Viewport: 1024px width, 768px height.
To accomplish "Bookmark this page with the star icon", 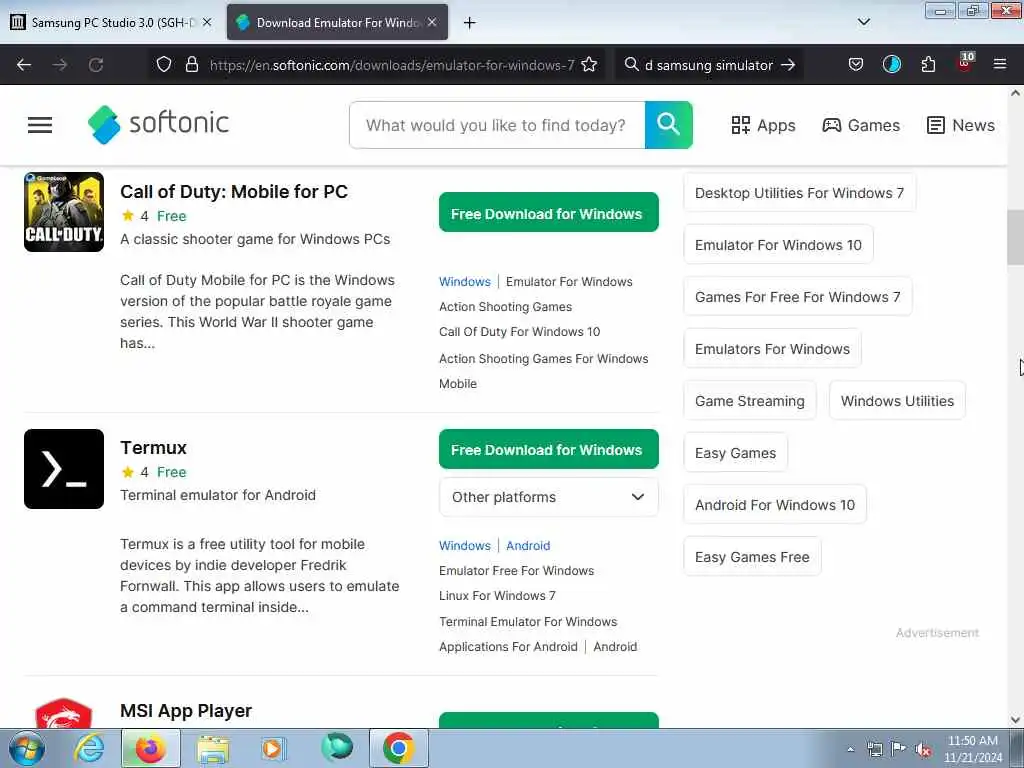I will 589,65.
